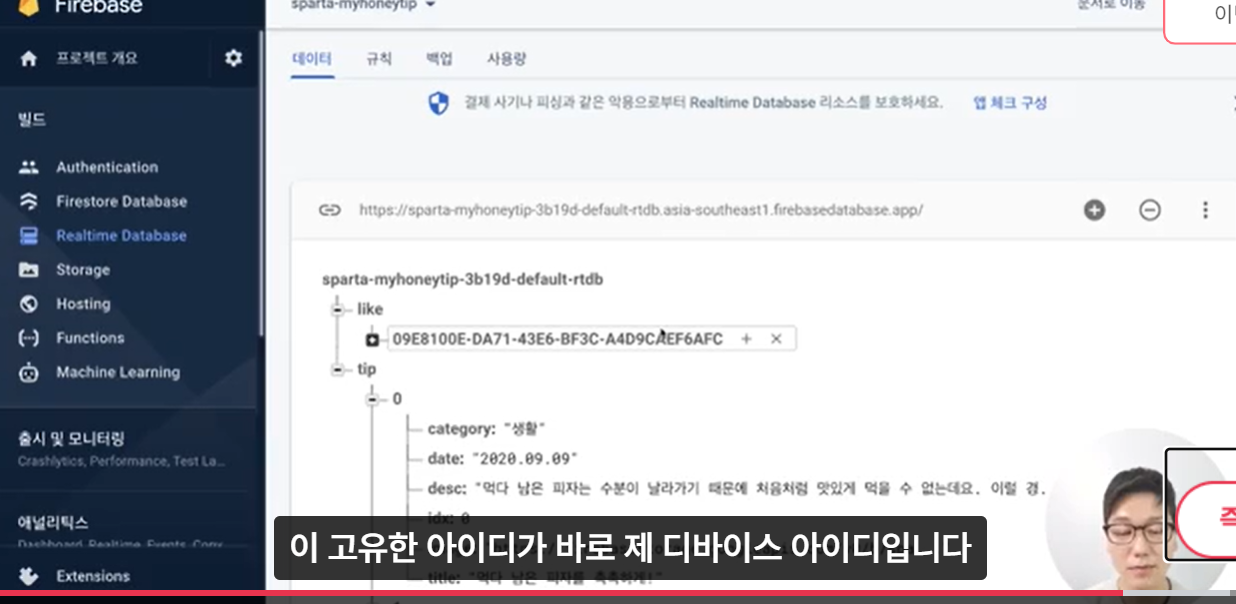Open Firestore Database in sidebar
Viewport: 1236px width, 604px height.
tap(121, 201)
